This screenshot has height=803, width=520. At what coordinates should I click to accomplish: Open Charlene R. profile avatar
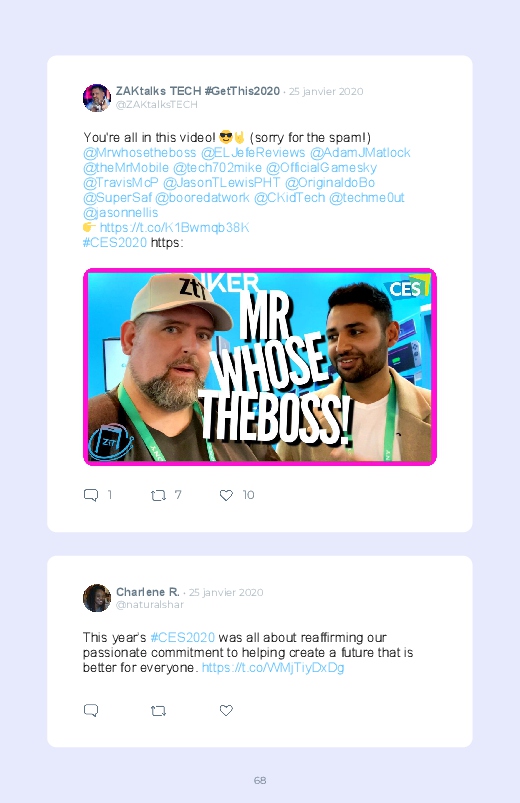click(x=97, y=598)
